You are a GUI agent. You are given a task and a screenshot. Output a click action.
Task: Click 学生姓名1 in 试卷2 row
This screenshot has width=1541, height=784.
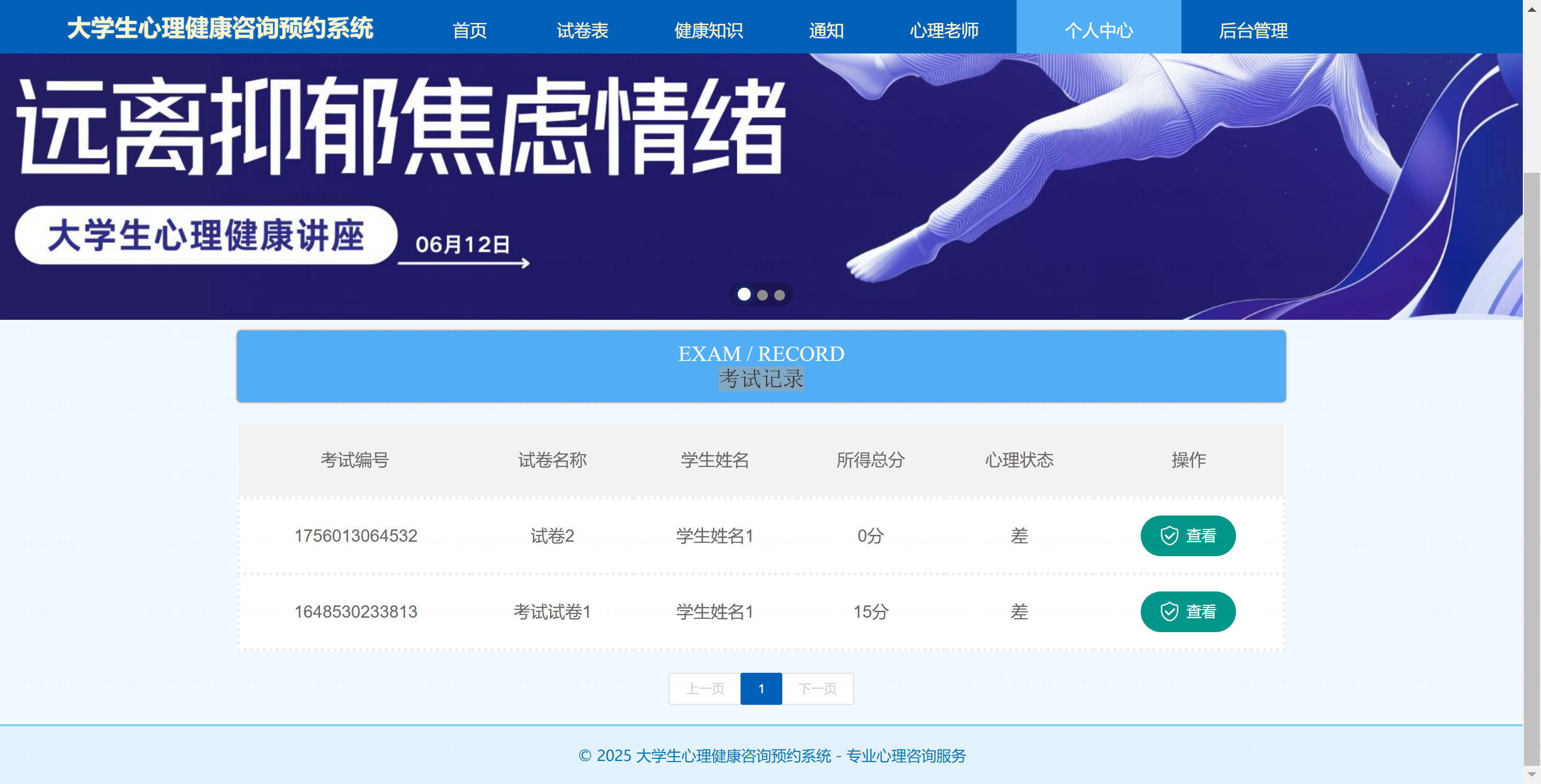pos(714,535)
